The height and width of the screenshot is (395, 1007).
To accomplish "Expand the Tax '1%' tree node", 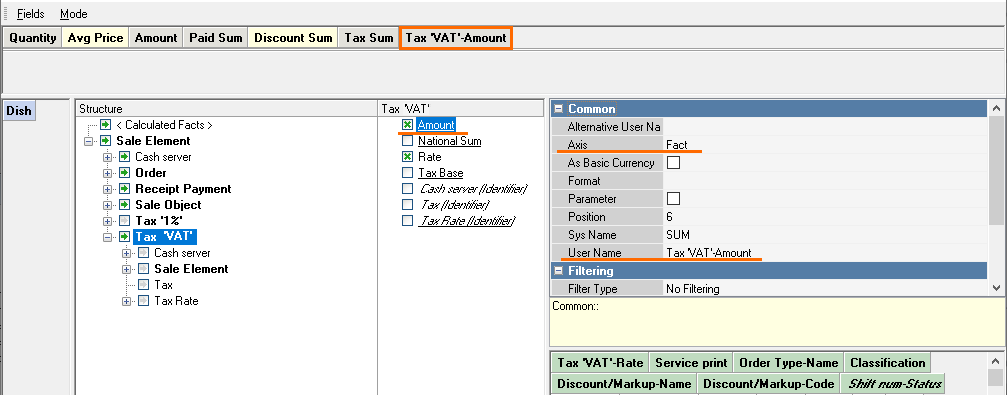I will click(x=107, y=220).
